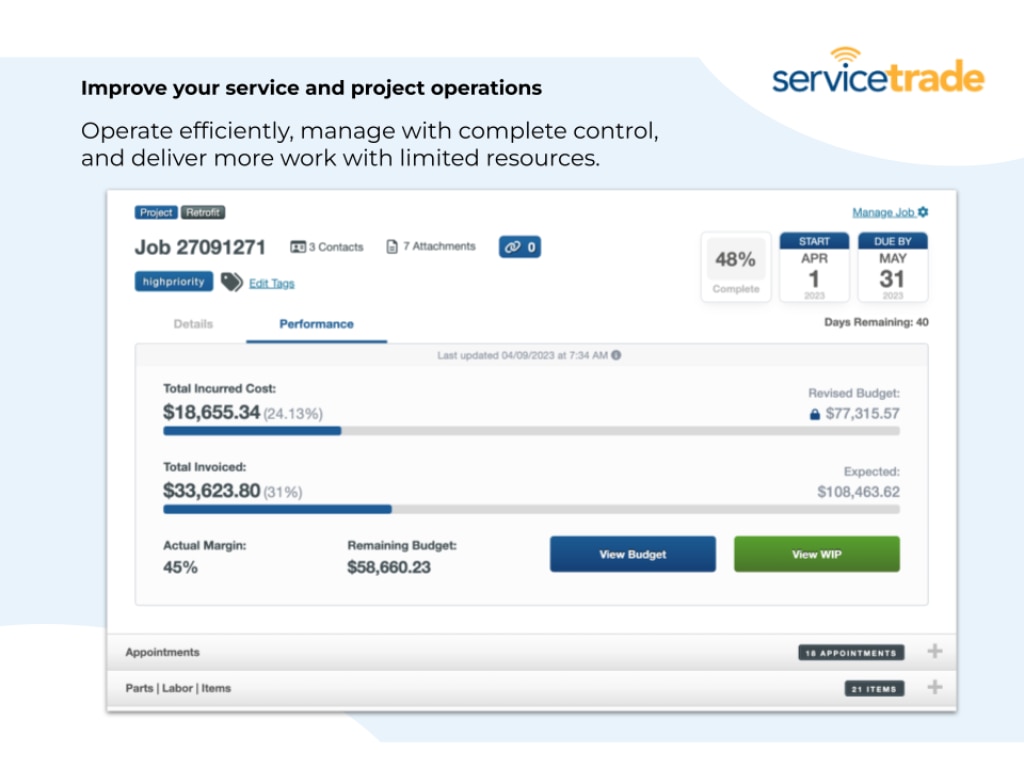Click the ServiceTrade logo
The width and height of the screenshot is (1024, 768).
[878, 72]
